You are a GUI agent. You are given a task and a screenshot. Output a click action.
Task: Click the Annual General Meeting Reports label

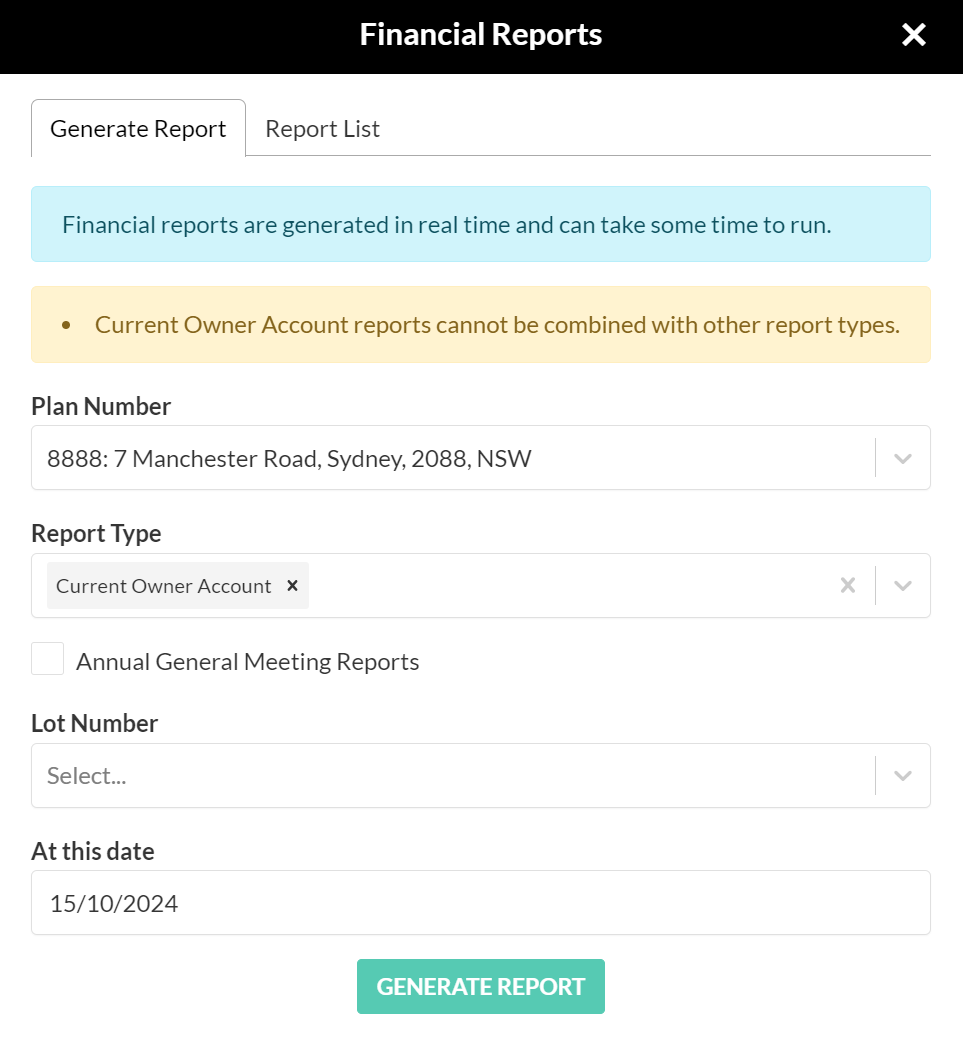[x=248, y=662]
